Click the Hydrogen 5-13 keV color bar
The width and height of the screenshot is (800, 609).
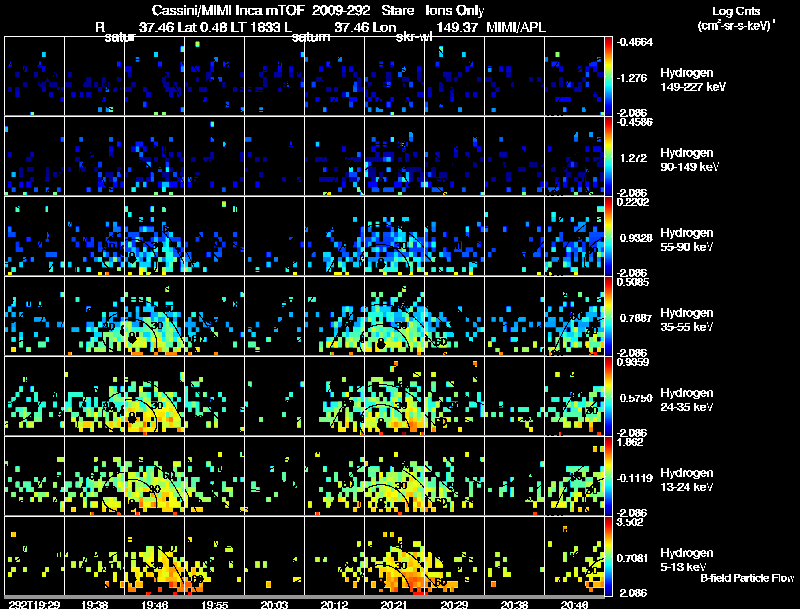pos(608,556)
